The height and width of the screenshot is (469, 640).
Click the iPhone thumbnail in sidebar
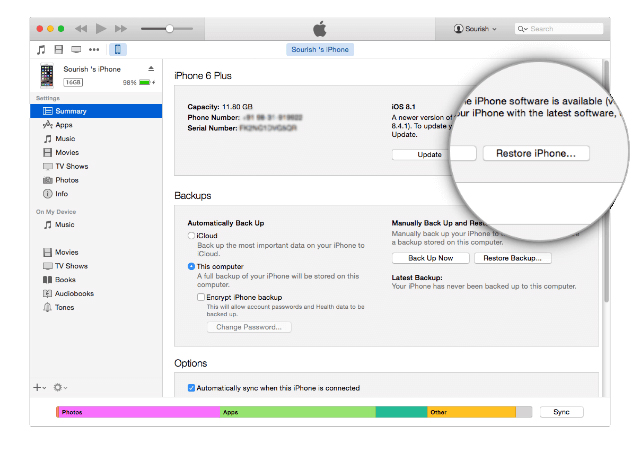pyautogui.click(x=47, y=75)
